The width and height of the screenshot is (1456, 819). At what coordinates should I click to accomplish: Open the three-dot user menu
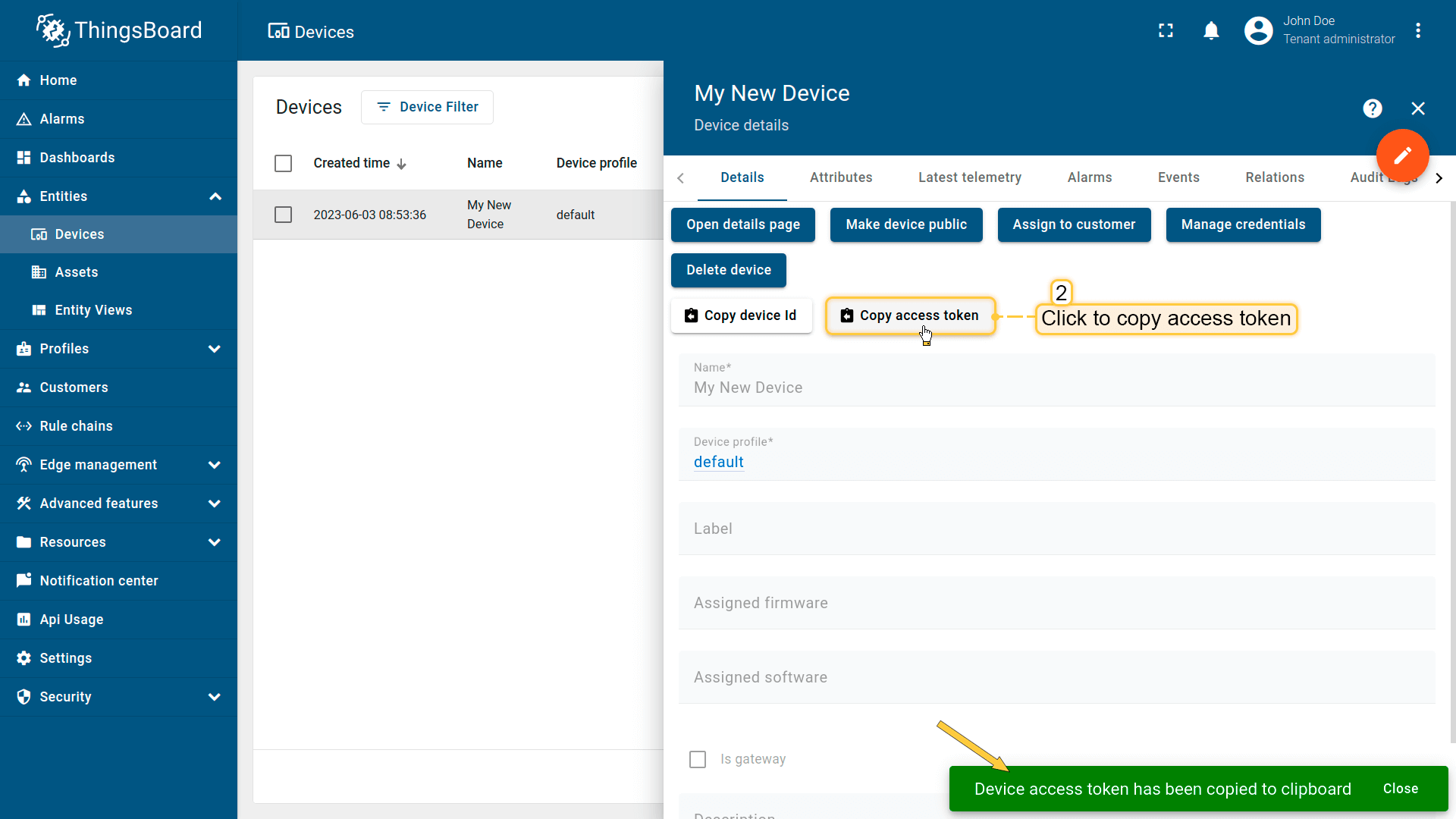tap(1418, 30)
